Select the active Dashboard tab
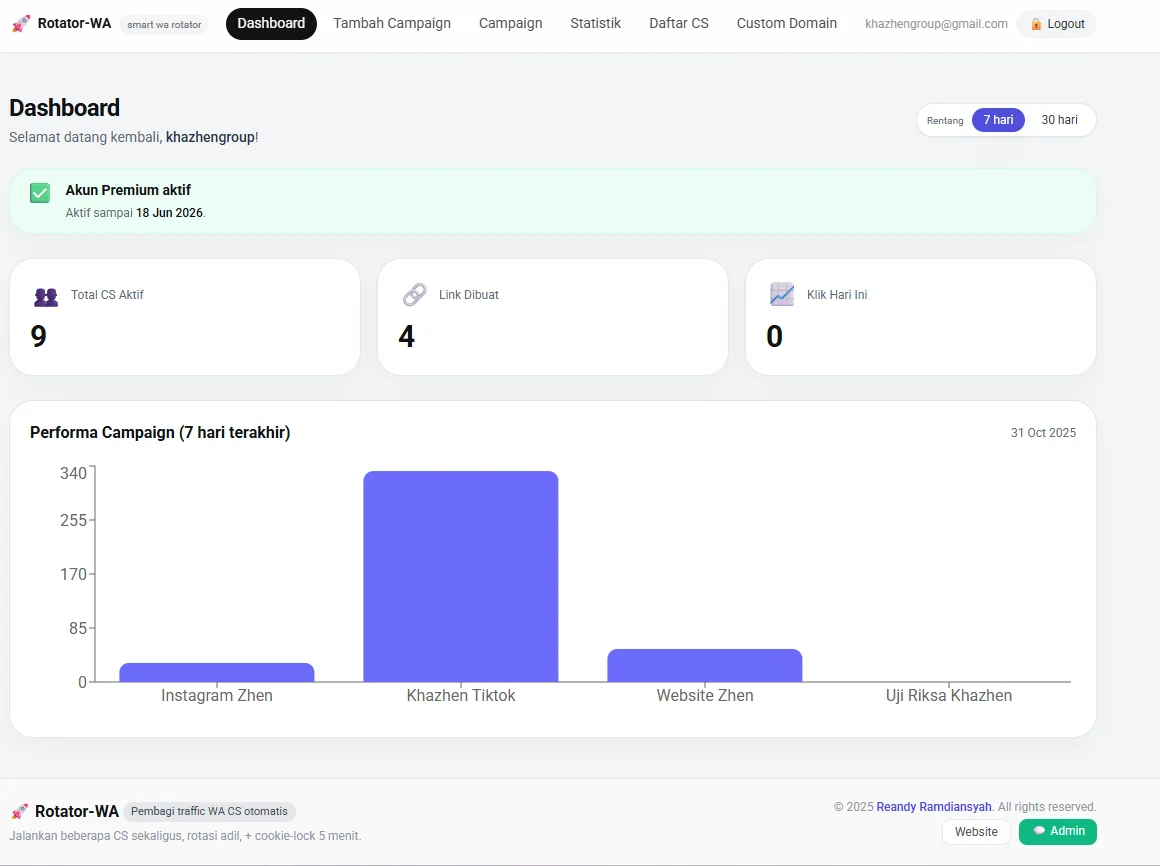The height and width of the screenshot is (866, 1160). (271, 23)
